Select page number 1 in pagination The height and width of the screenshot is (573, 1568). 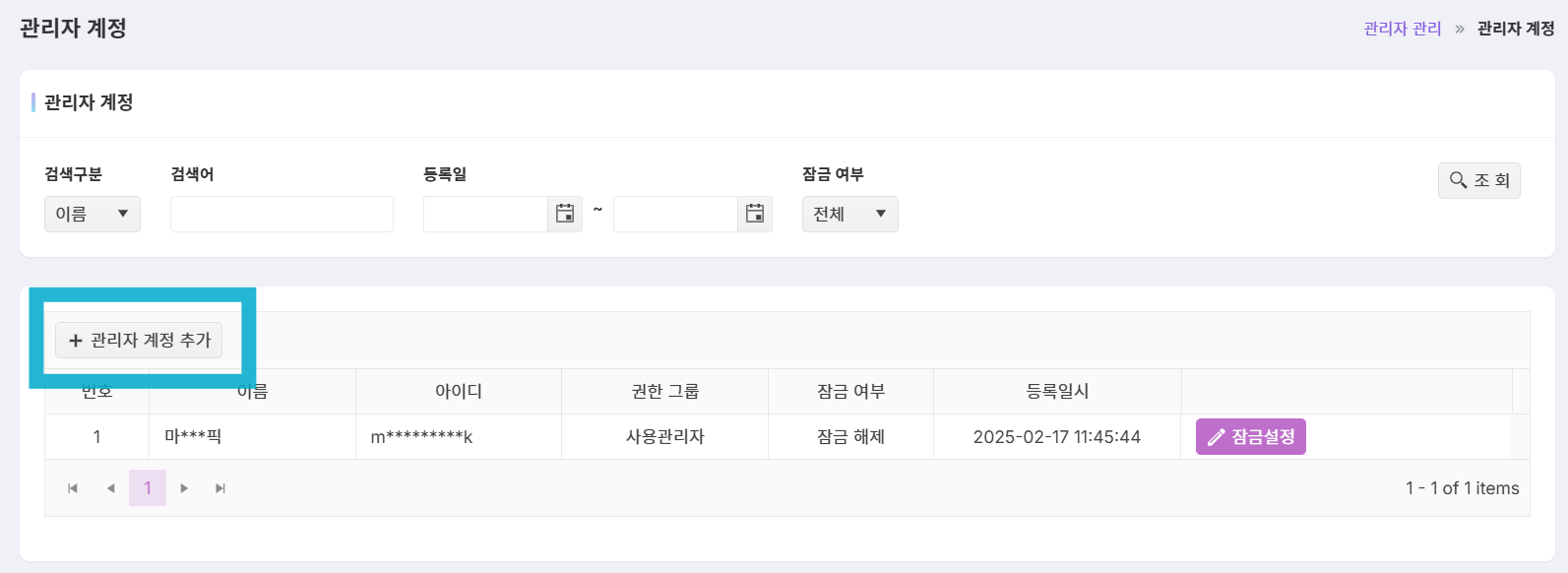click(x=148, y=488)
